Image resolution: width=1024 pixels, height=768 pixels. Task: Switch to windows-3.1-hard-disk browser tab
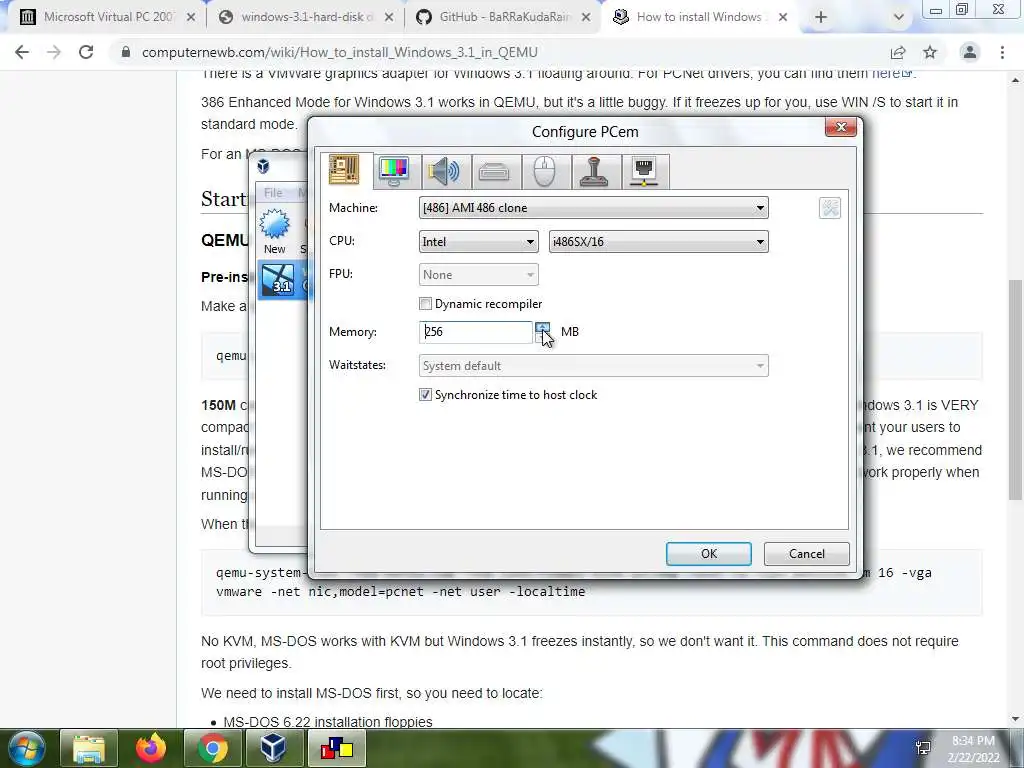click(307, 17)
